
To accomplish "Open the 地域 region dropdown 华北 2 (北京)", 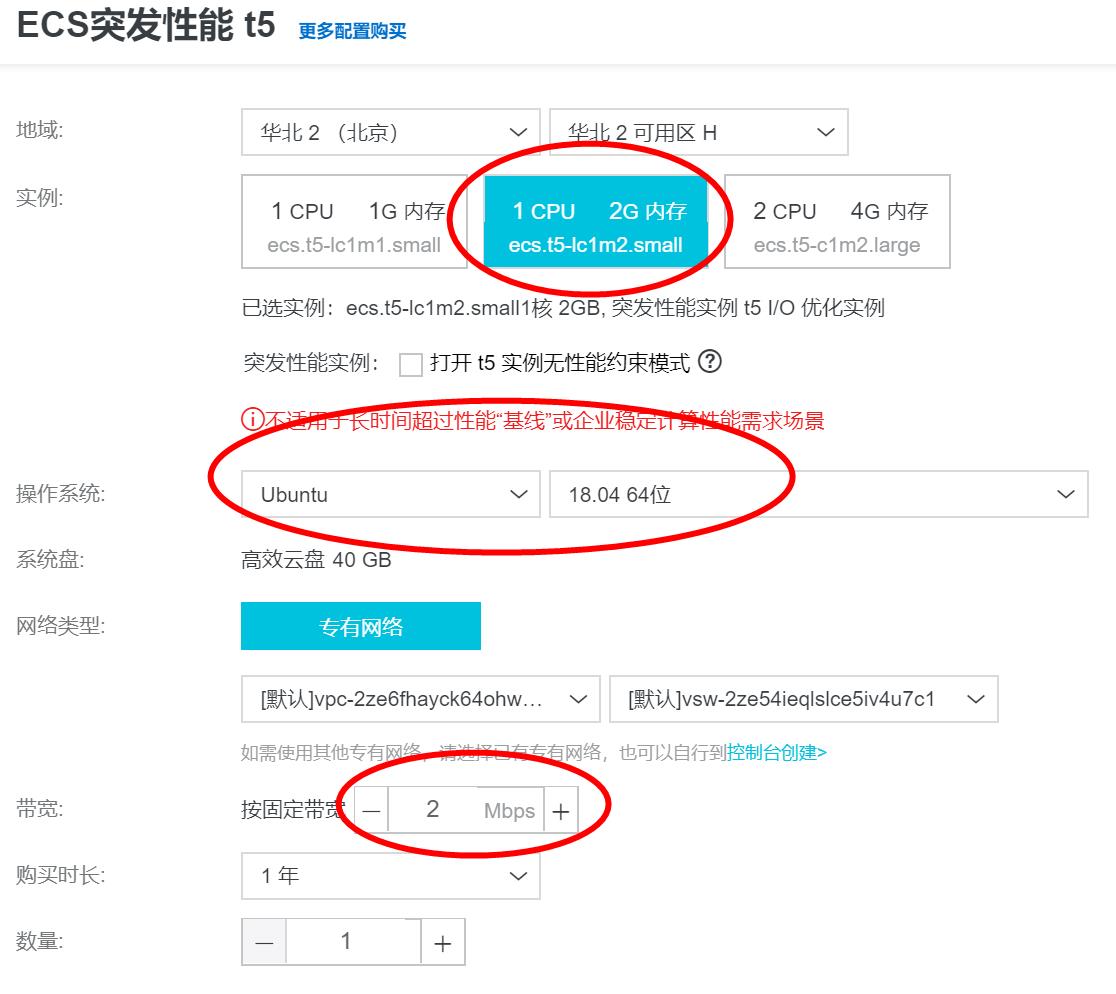I will click(390, 131).
